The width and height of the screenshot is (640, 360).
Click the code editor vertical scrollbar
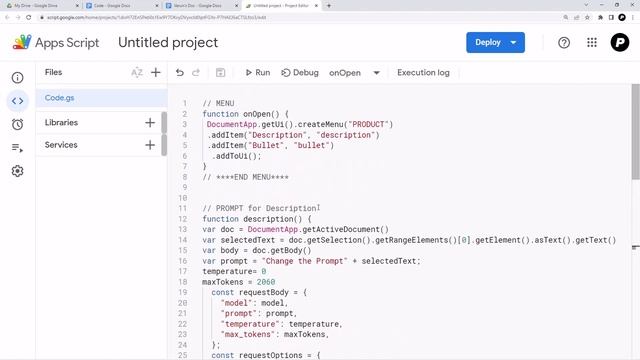click(x=636, y=131)
